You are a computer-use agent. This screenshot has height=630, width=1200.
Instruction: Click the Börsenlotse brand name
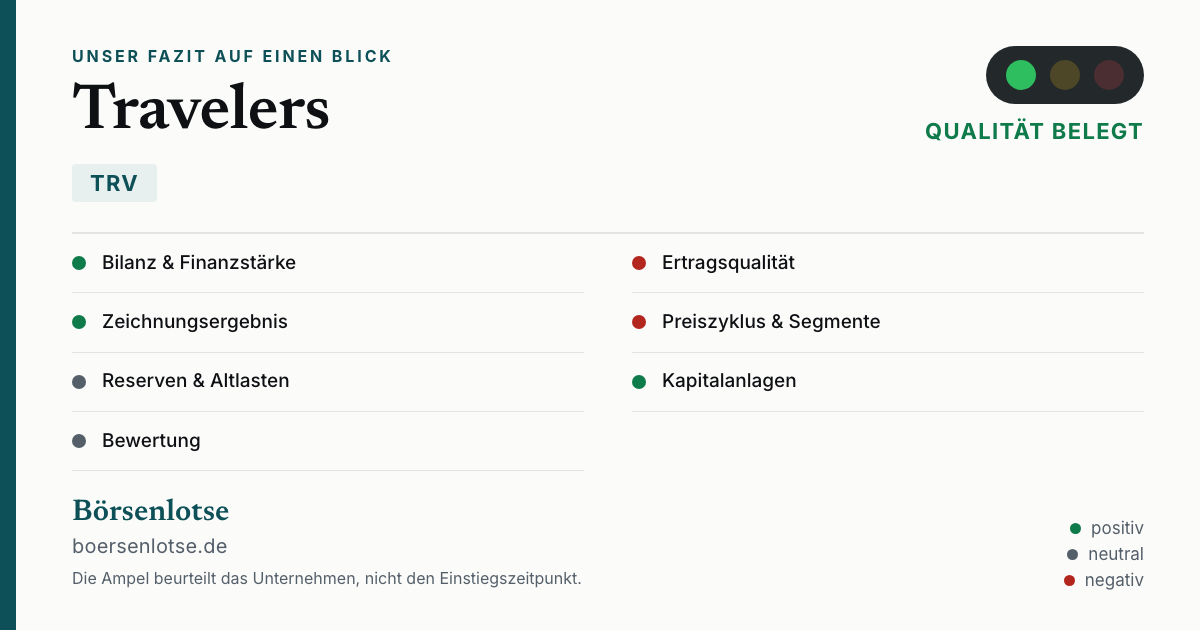[151, 511]
